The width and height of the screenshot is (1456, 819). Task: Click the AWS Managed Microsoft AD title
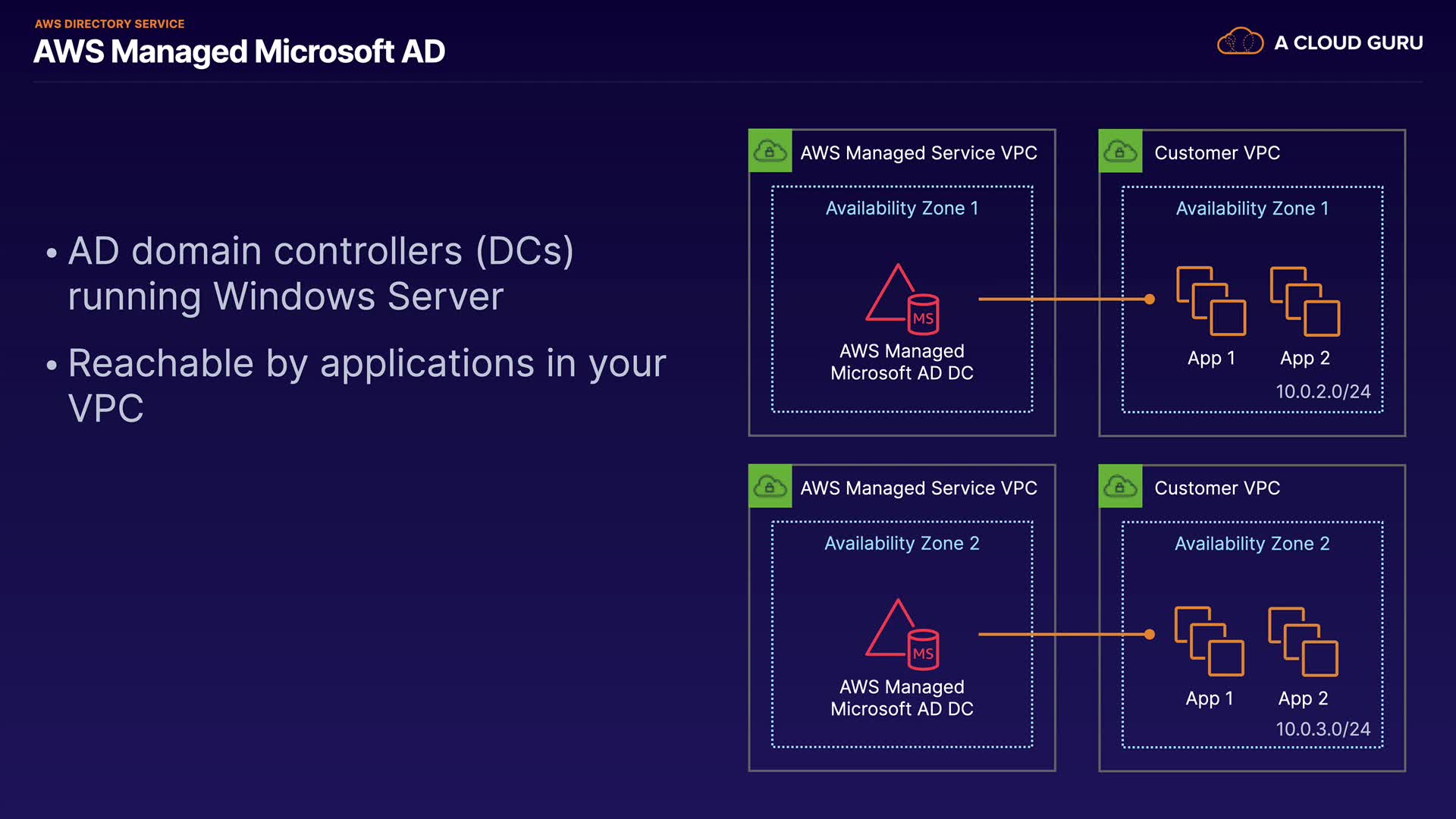pyautogui.click(x=239, y=52)
